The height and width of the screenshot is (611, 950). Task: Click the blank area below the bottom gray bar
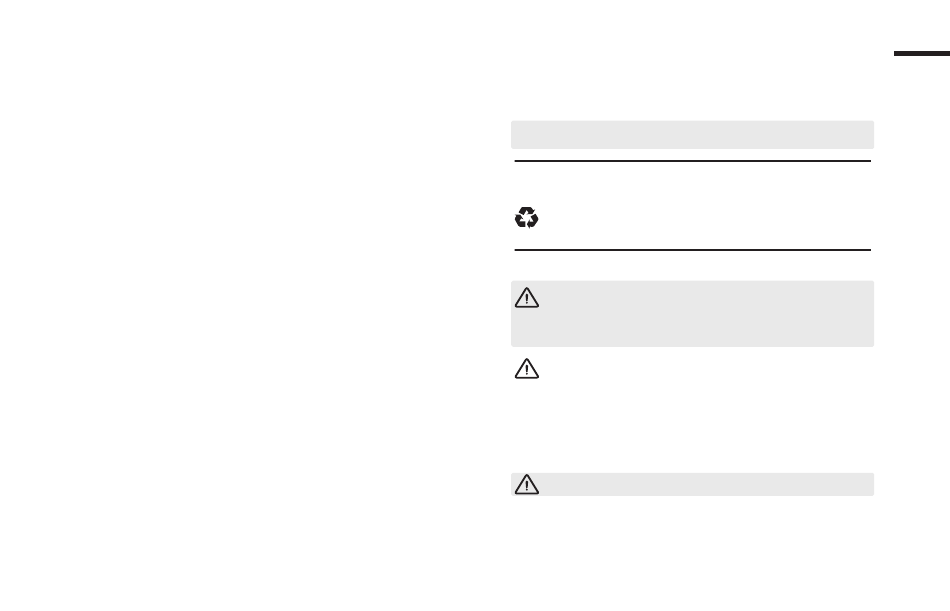pyautogui.click(x=692, y=550)
